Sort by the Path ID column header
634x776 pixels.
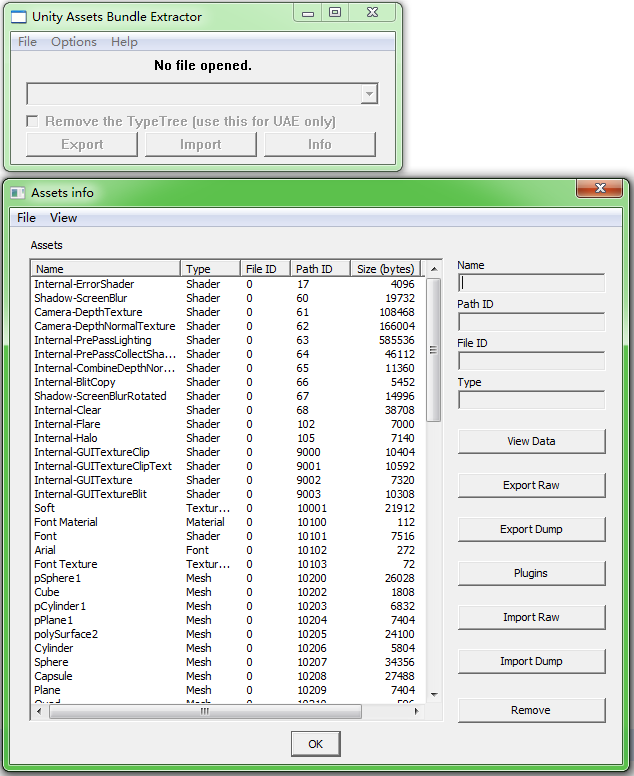tap(320, 269)
